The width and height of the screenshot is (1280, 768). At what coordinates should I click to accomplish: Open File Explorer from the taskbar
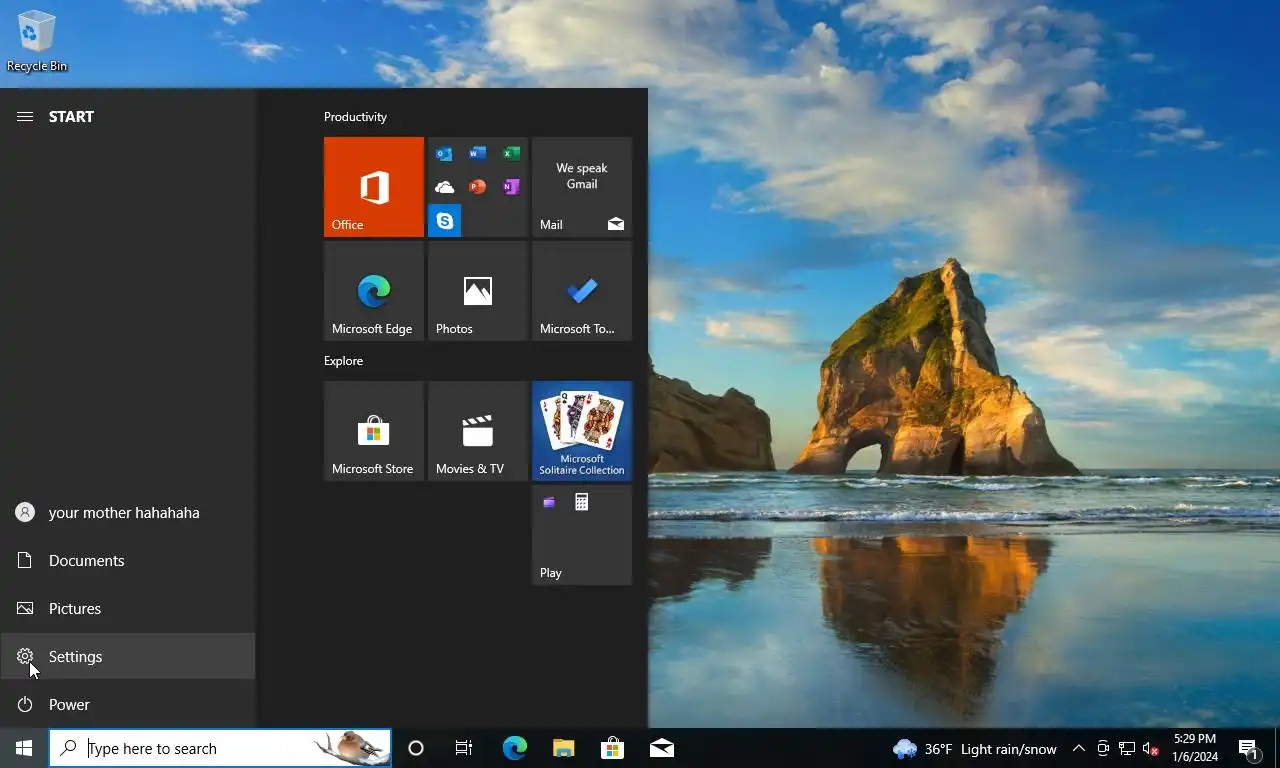pos(563,748)
